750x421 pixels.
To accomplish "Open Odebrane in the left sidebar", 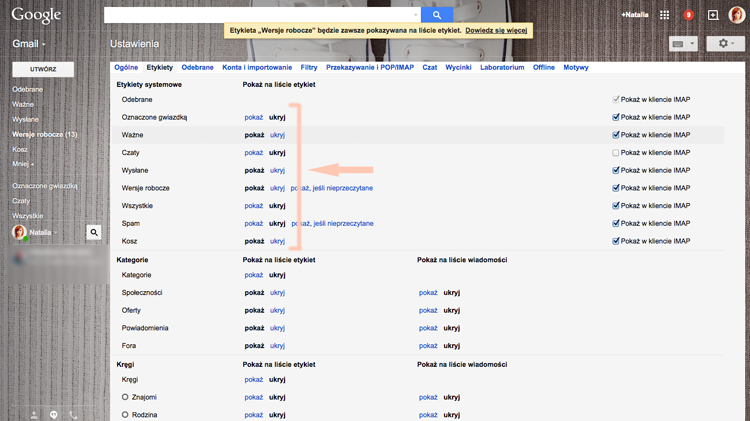I will pos(27,89).
